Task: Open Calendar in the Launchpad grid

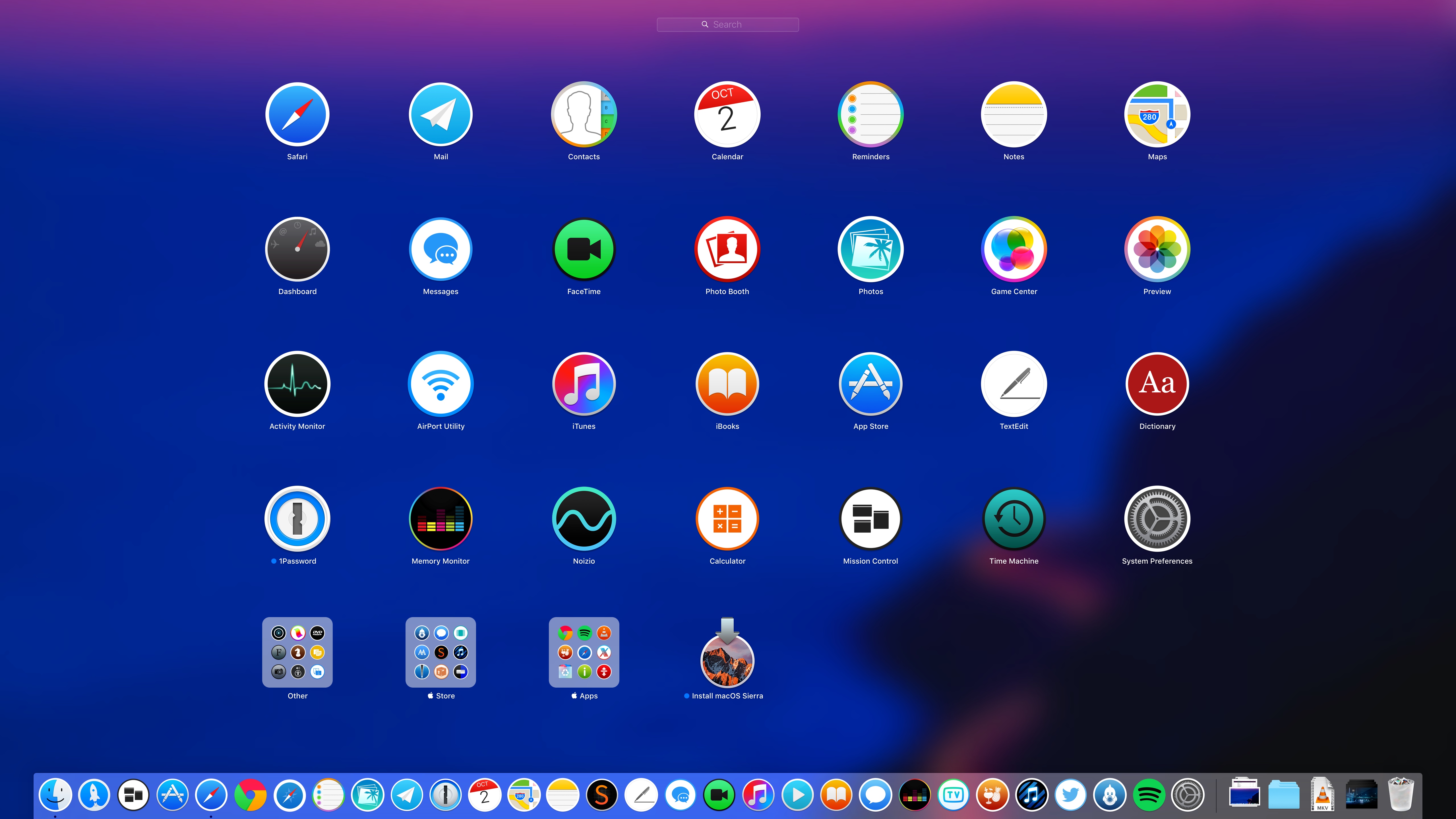Action: click(x=727, y=114)
